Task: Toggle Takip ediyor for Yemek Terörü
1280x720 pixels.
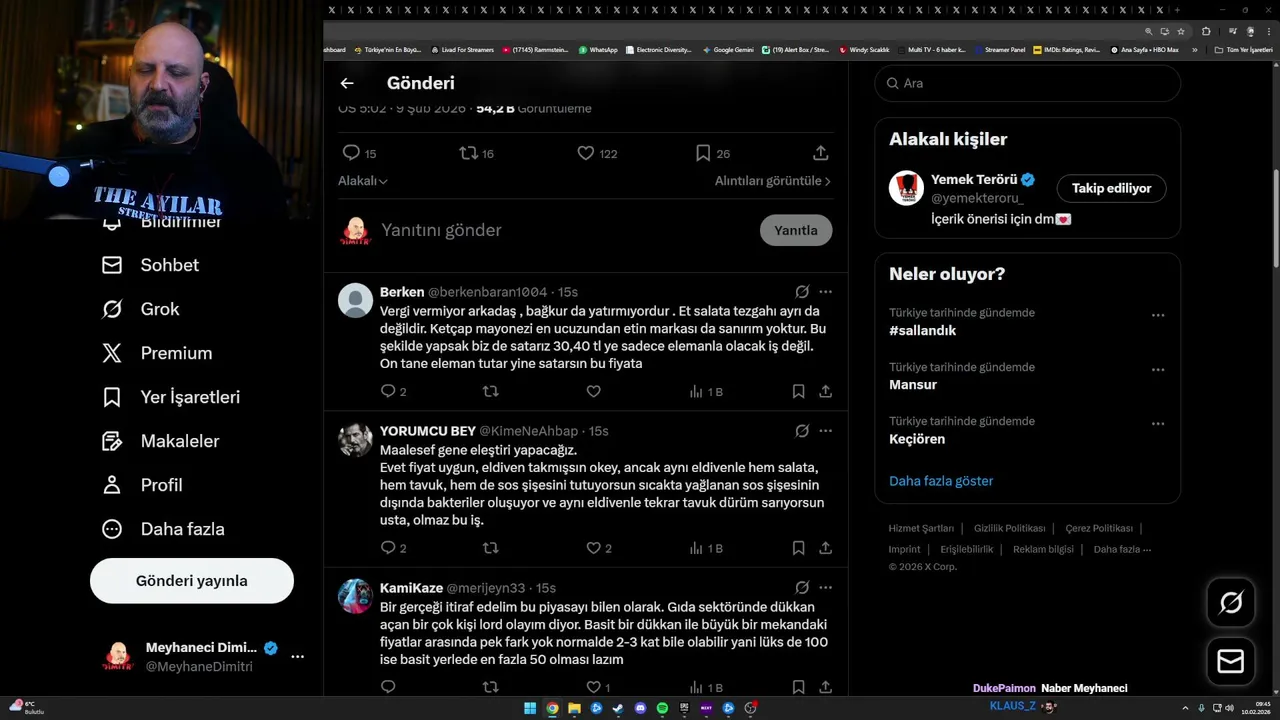Action: [x=1111, y=188]
